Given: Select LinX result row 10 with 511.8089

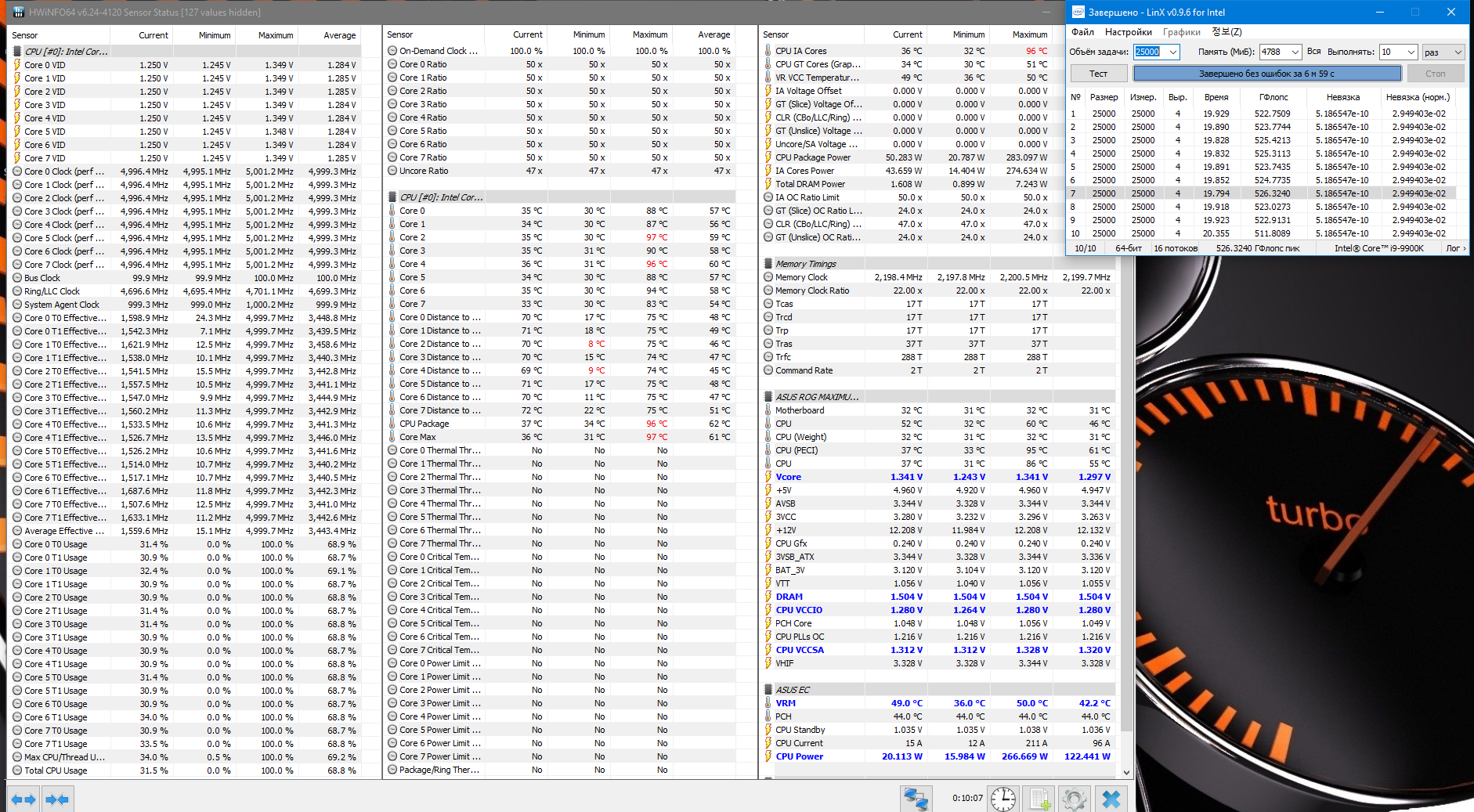Looking at the screenshot, I should point(1263,233).
